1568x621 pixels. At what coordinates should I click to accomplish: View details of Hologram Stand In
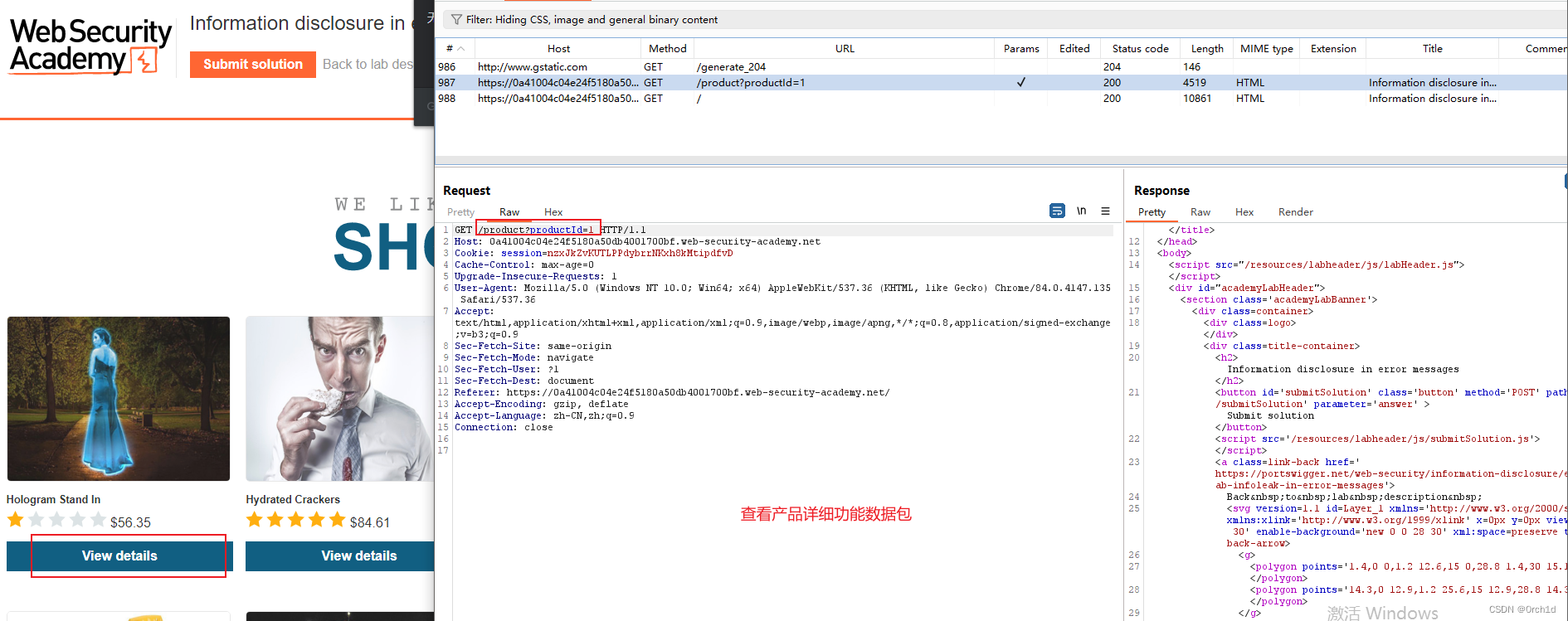[x=119, y=556]
